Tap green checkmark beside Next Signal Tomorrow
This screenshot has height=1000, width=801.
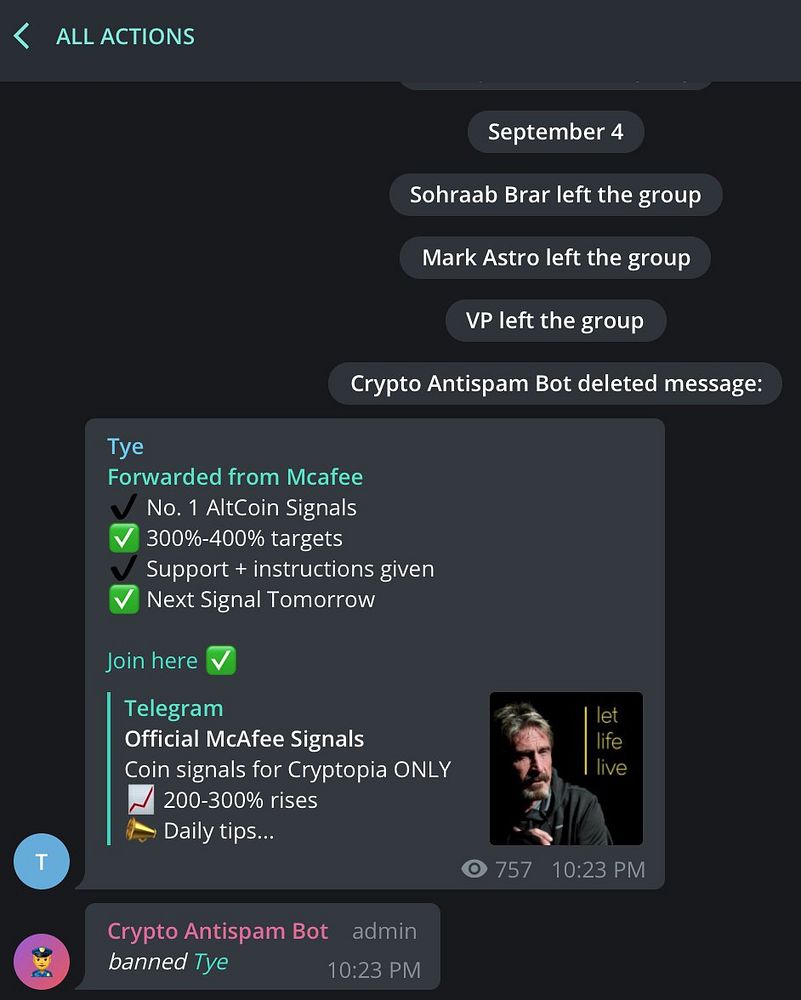[124, 599]
